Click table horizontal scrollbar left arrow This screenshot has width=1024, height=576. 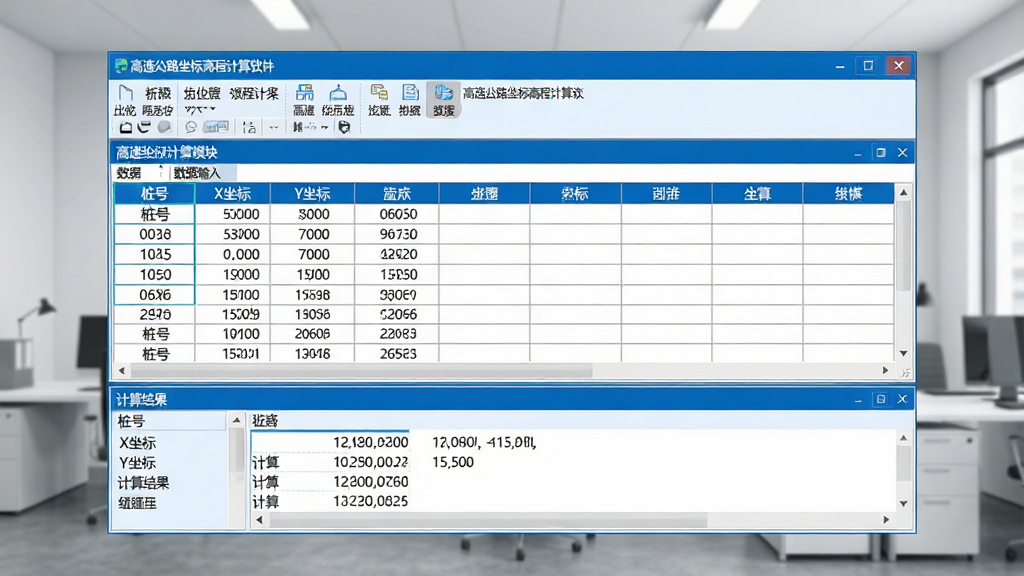coord(121,370)
